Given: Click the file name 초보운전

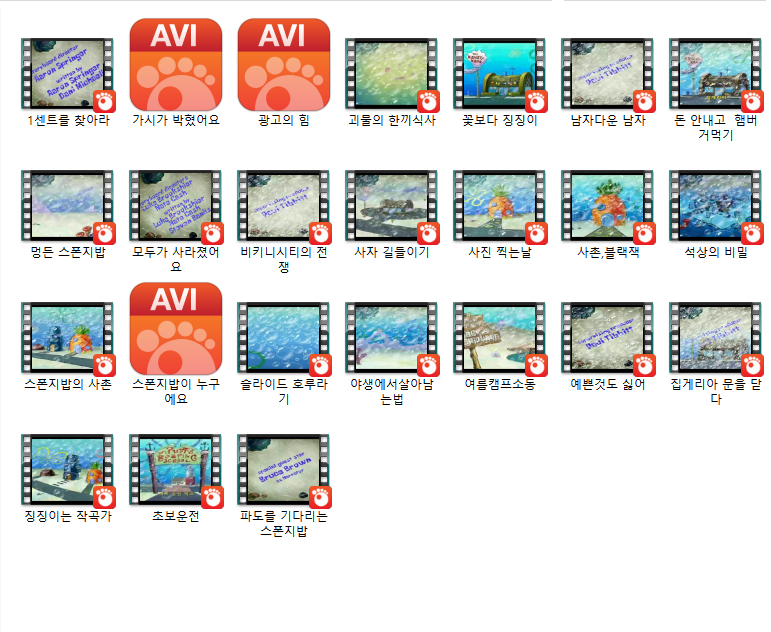Looking at the screenshot, I should (176, 516).
